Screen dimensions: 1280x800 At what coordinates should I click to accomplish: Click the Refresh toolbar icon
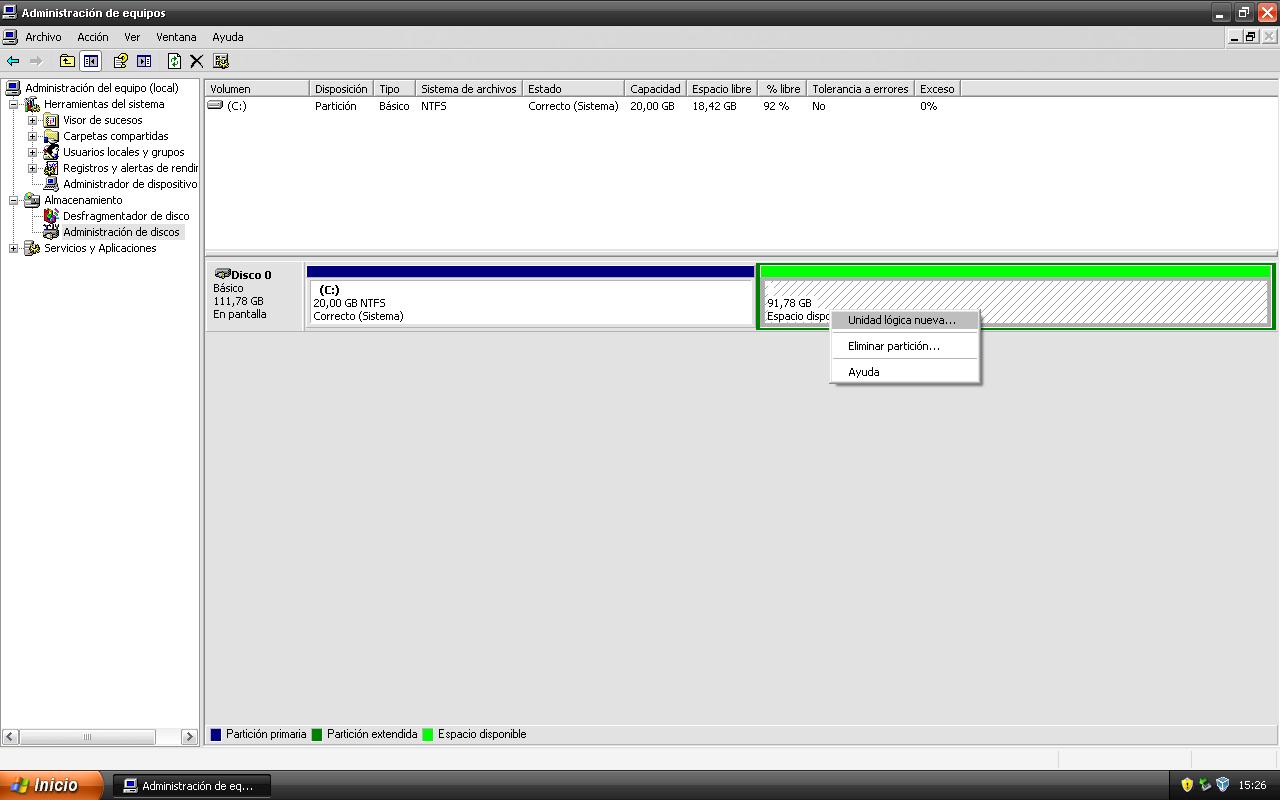tap(174, 61)
